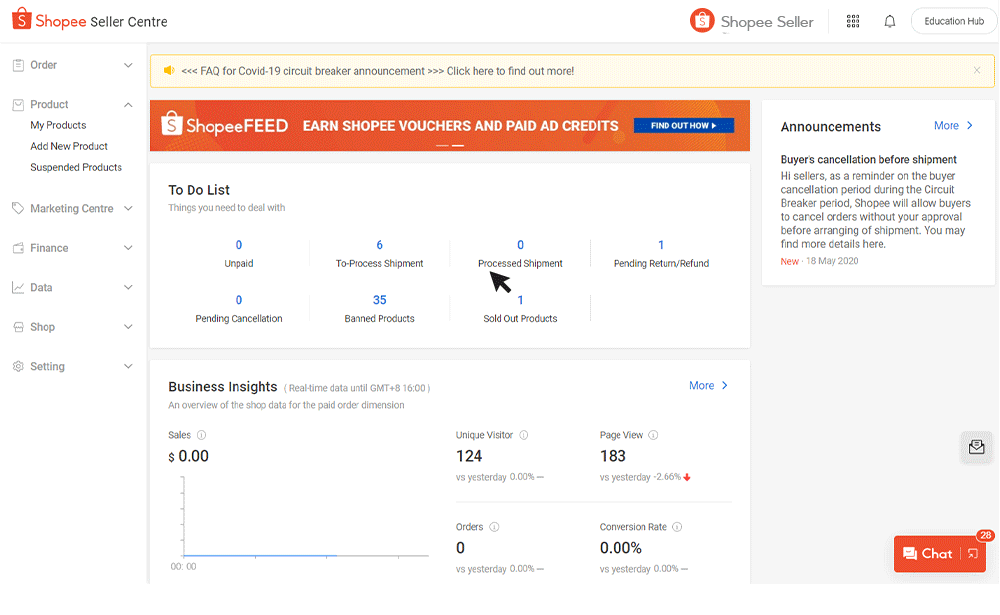Image resolution: width=1000 pixels, height=615 pixels.
Task: Dismiss the Covid-19 FAQ banner
Action: pyautogui.click(x=976, y=70)
